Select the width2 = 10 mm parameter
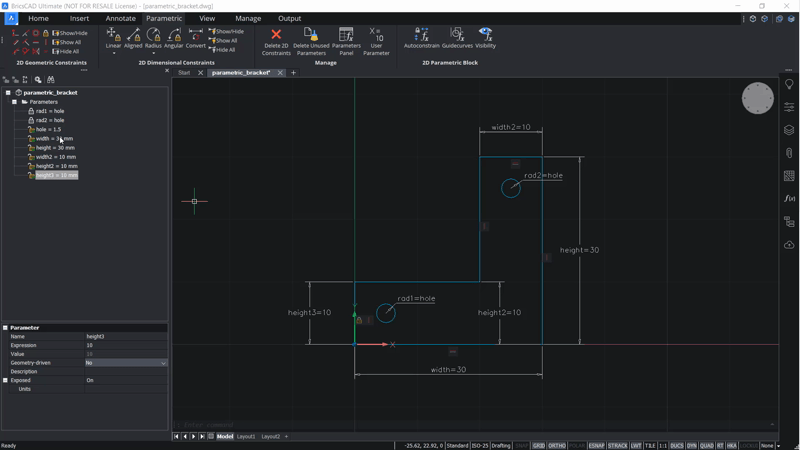 pyautogui.click(x=56, y=157)
